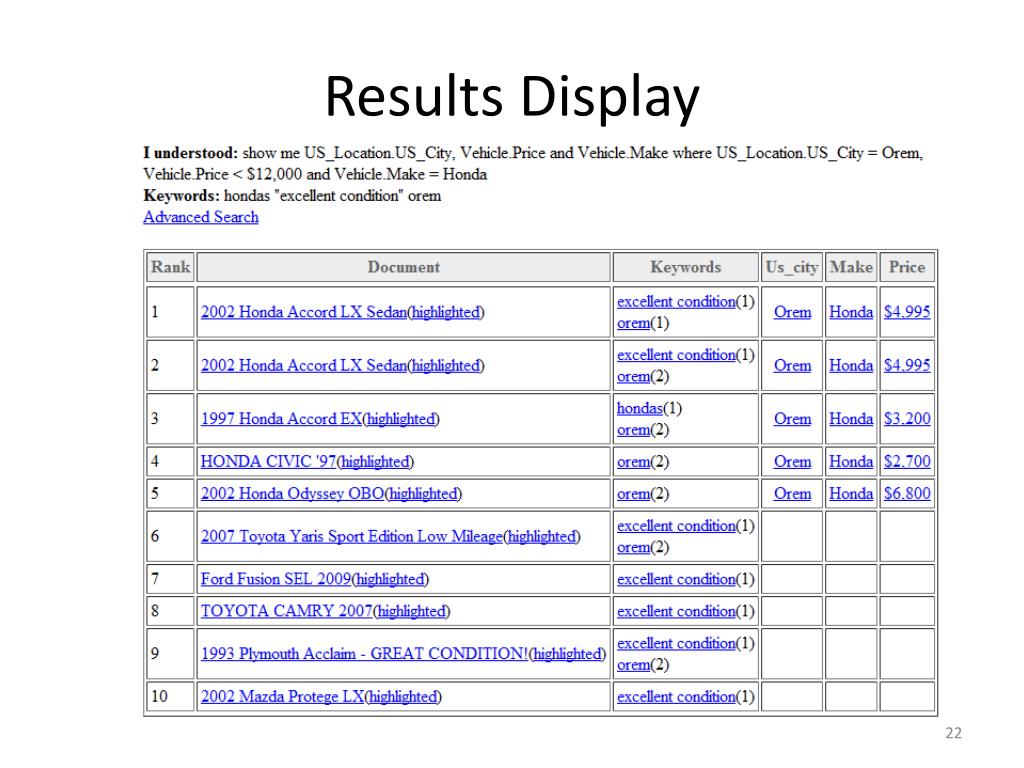
Task: Click excellent condition keyword in Plymouth Acclaim row
Action: pyautogui.click(x=676, y=643)
